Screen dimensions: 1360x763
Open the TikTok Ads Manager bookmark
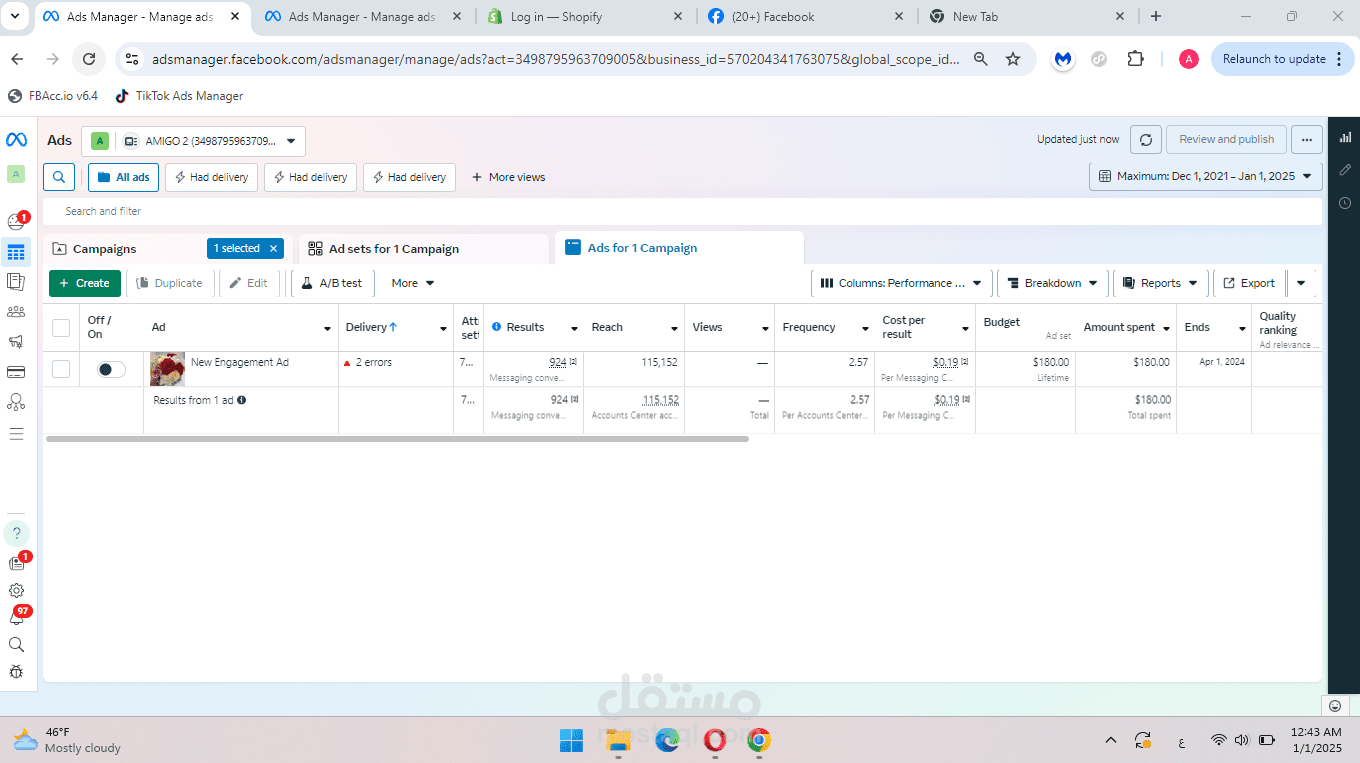(179, 96)
